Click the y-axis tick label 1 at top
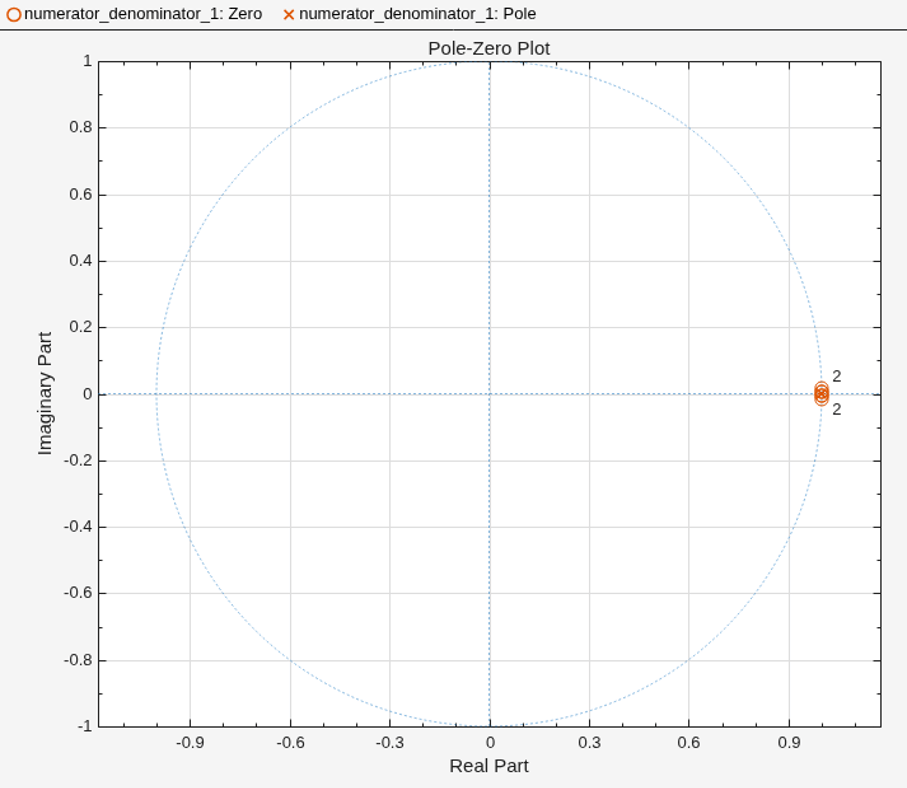This screenshot has height=788, width=907. (x=87, y=61)
